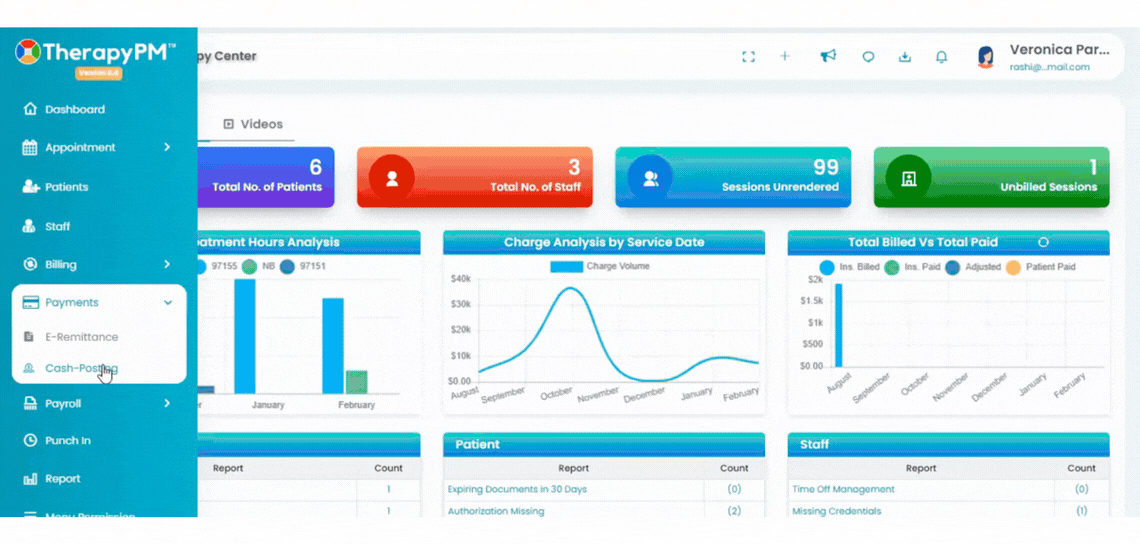Open Expiring Documents in 30 Days report
This screenshot has height=544, width=1140.
click(x=517, y=489)
